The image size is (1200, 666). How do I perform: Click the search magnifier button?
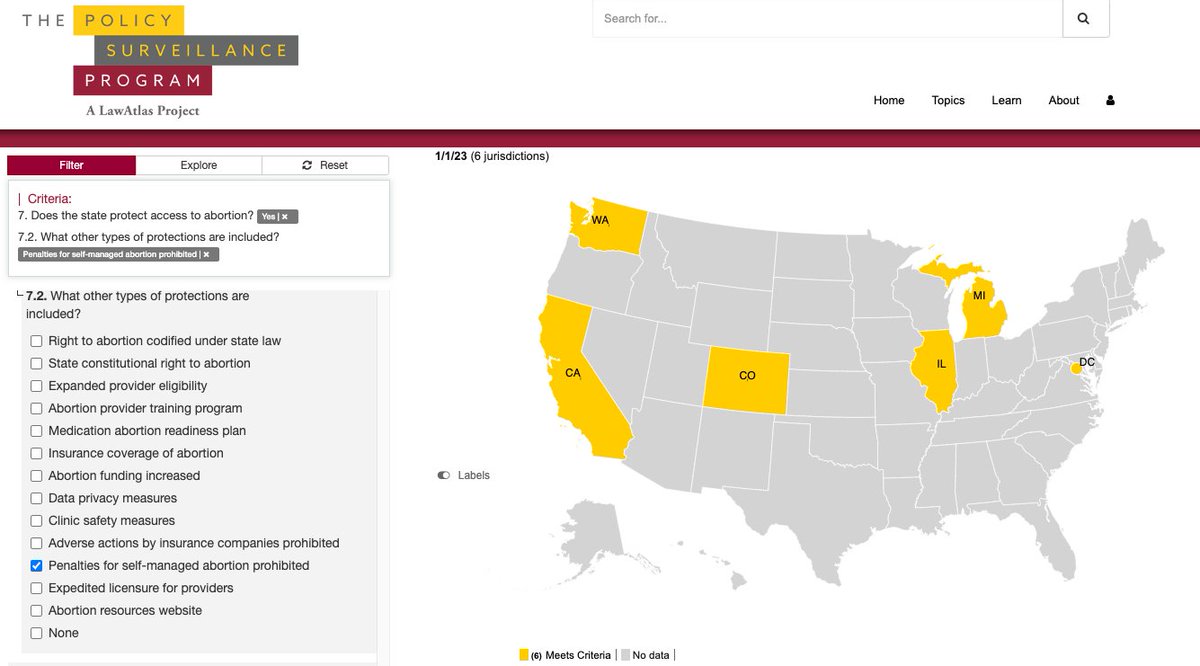(1085, 18)
